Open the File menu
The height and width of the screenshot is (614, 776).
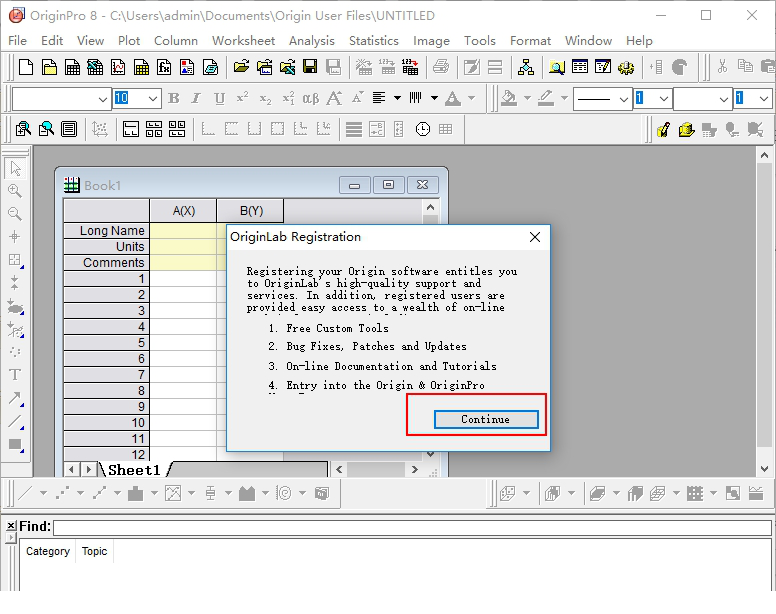(18, 41)
